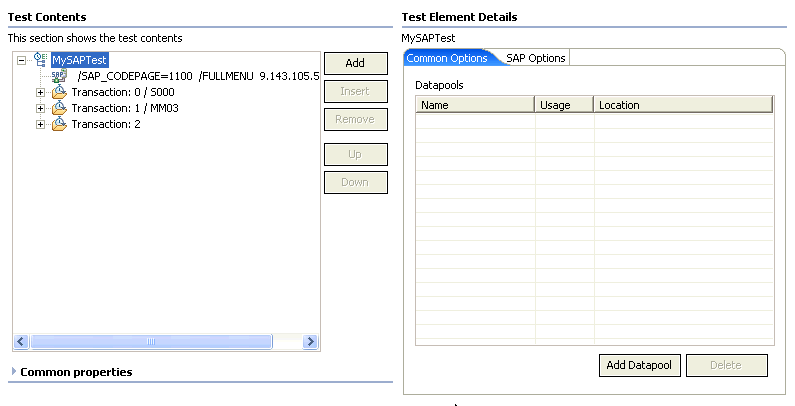
Task: Switch to the SAP Options tab
Action: pyautogui.click(x=535, y=58)
